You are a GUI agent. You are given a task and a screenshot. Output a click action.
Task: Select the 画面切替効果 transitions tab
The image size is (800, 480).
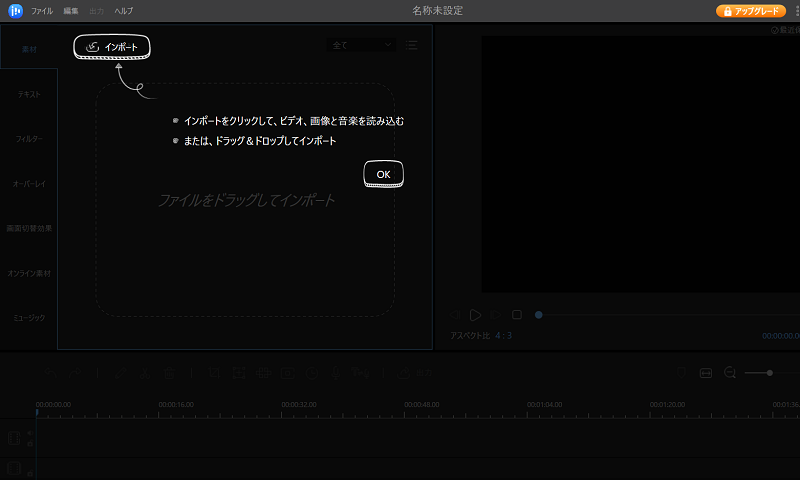29,228
